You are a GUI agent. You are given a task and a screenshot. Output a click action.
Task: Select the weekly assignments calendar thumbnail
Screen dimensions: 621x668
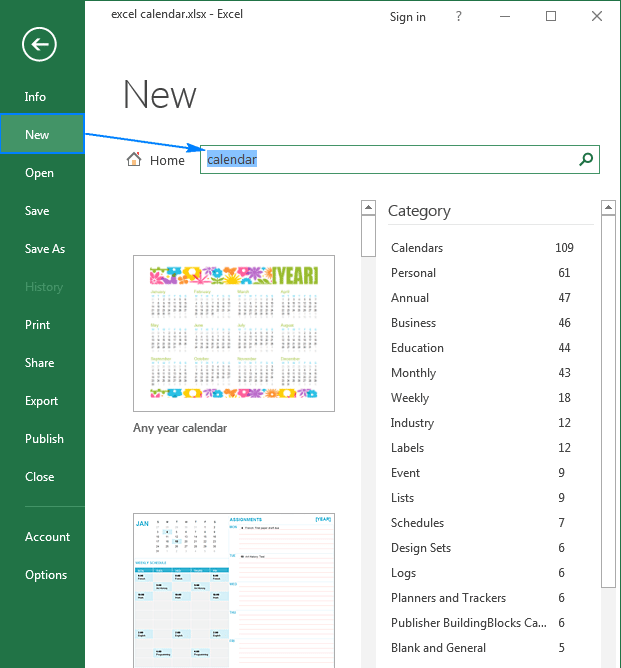point(234,590)
